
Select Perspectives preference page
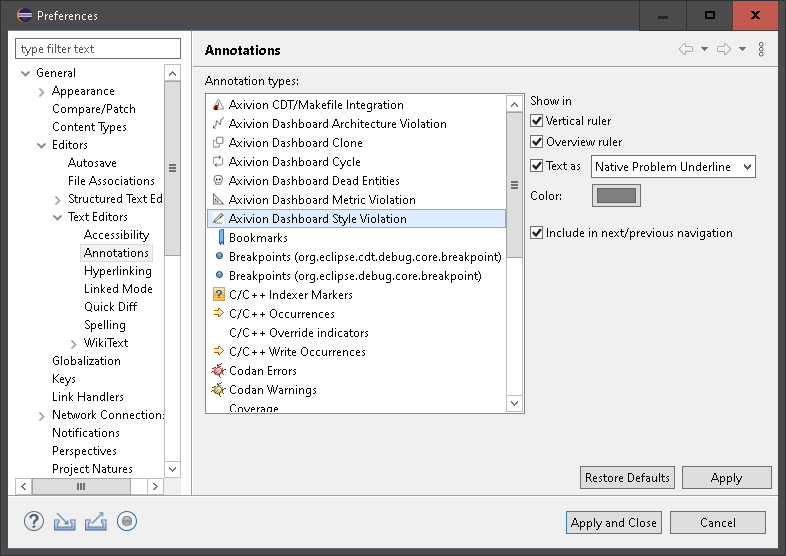[x=84, y=451]
